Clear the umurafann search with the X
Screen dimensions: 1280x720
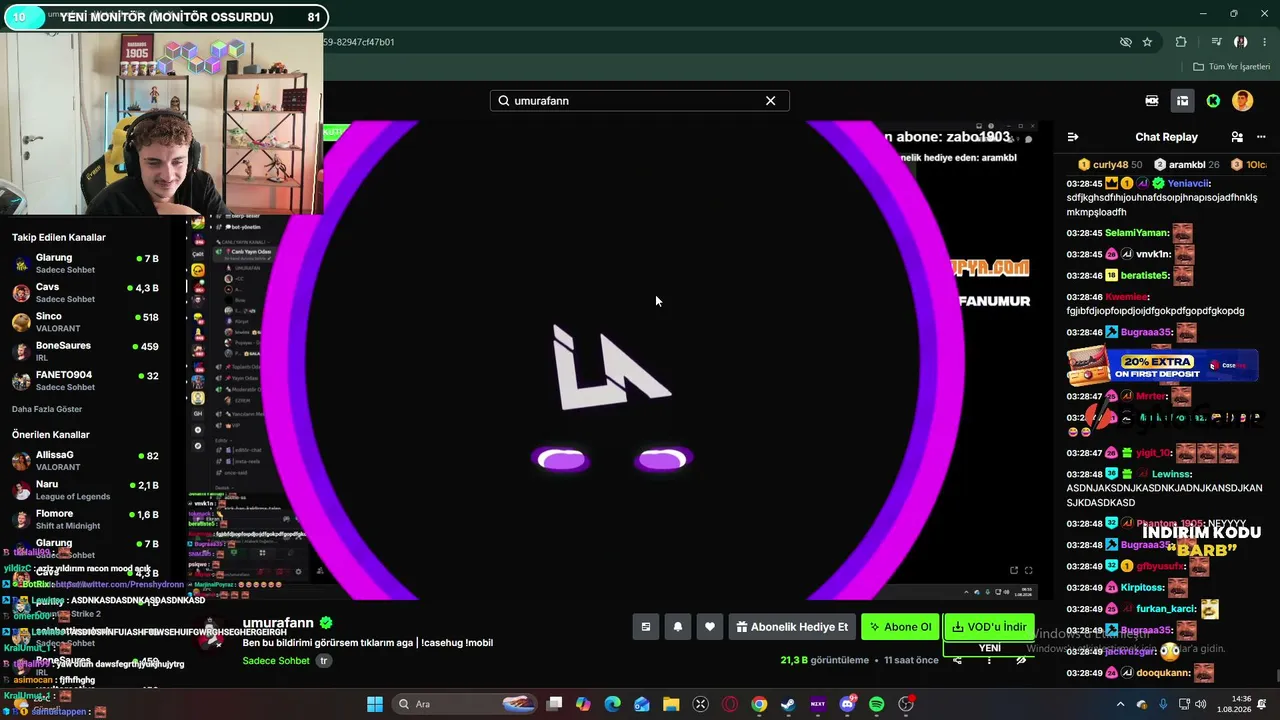pyautogui.click(x=770, y=101)
